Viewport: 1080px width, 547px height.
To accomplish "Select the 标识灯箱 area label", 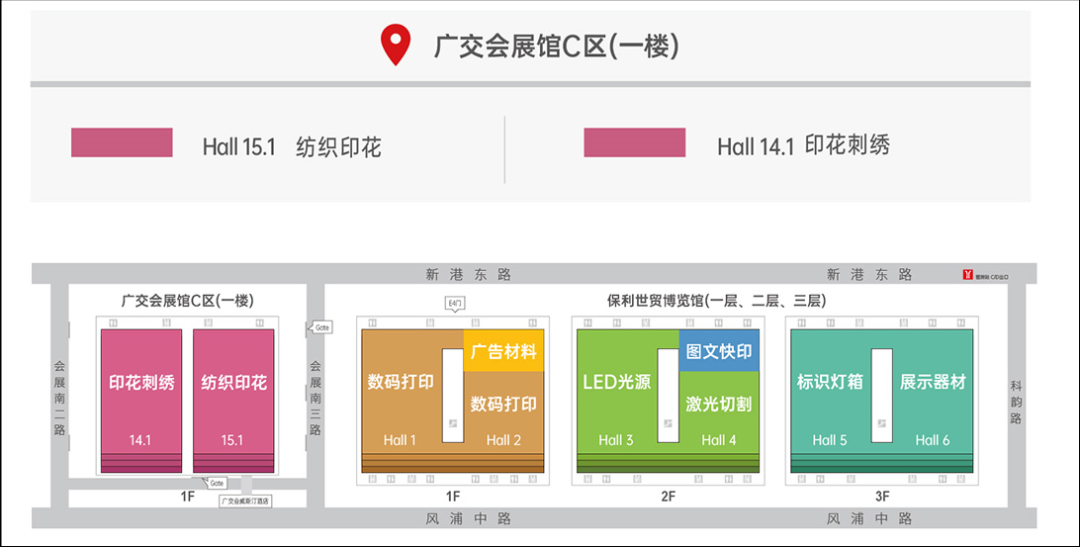I will point(830,382).
